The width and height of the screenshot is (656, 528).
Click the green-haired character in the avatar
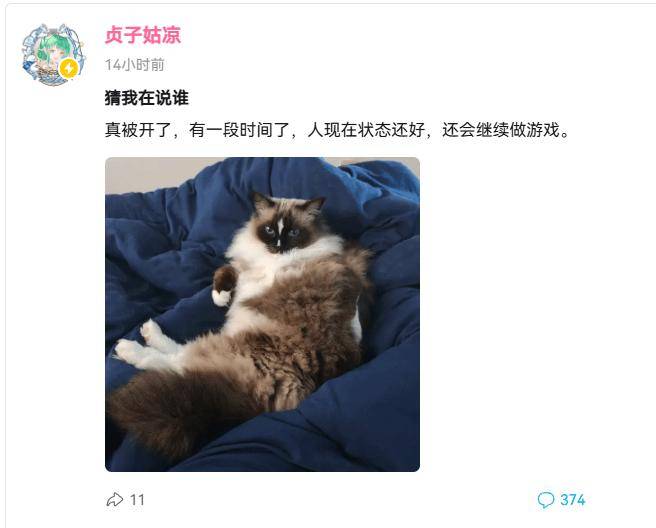(x=49, y=52)
